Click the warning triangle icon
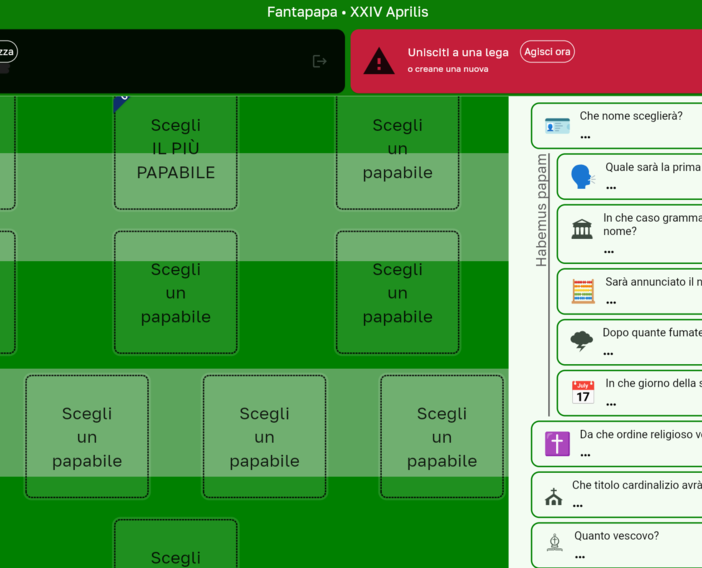This screenshot has width=702, height=568. [379, 61]
